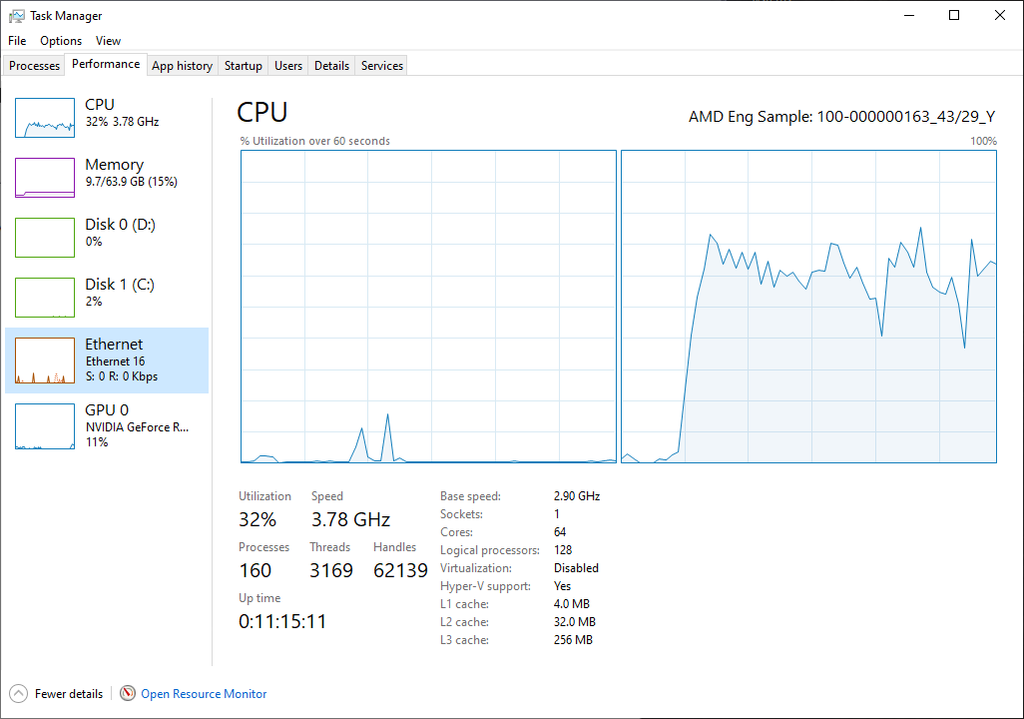Switch to the Processes tab
Image resolution: width=1024 pixels, height=719 pixels.
35,66
